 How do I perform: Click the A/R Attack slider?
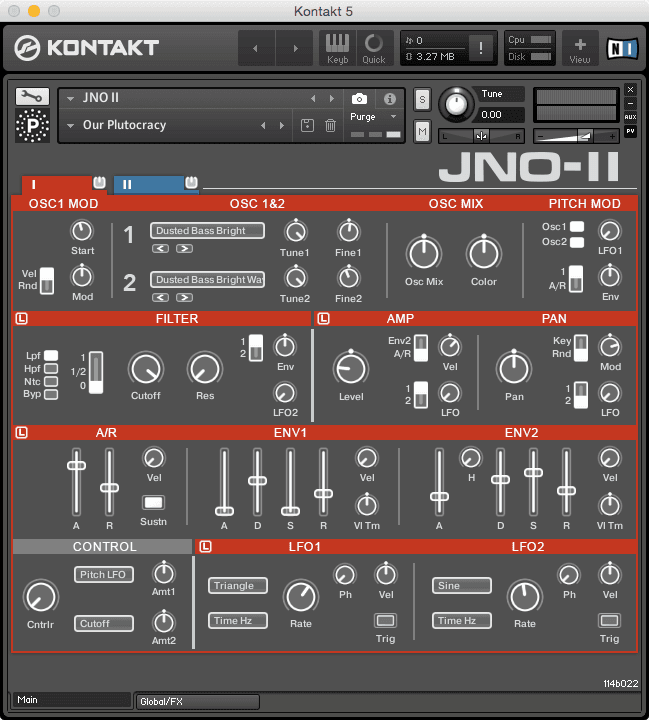[x=76, y=482]
